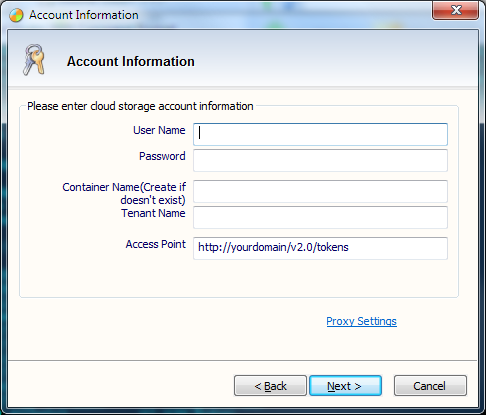Select the Container Name input field

pyautogui.click(x=320, y=191)
